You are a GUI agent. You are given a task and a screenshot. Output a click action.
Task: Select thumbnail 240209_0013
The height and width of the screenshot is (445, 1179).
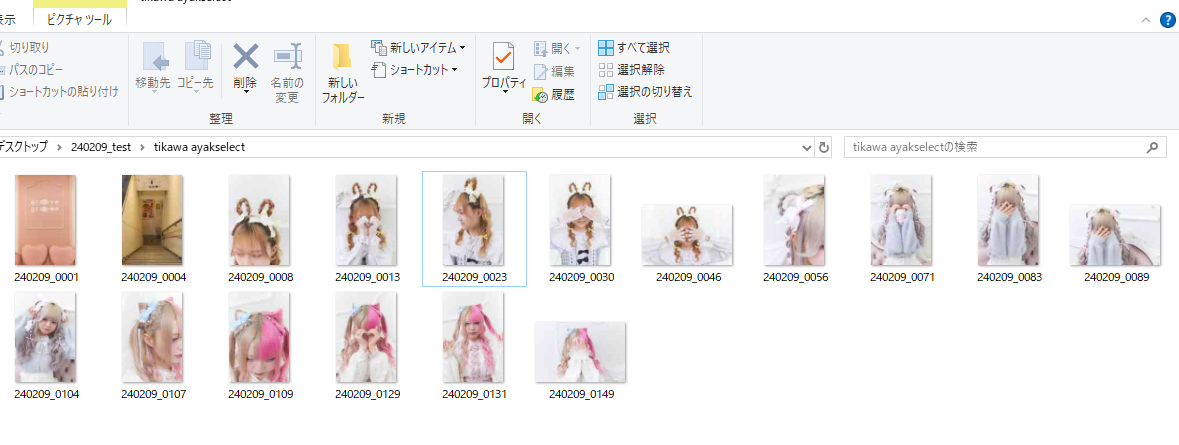(367, 220)
